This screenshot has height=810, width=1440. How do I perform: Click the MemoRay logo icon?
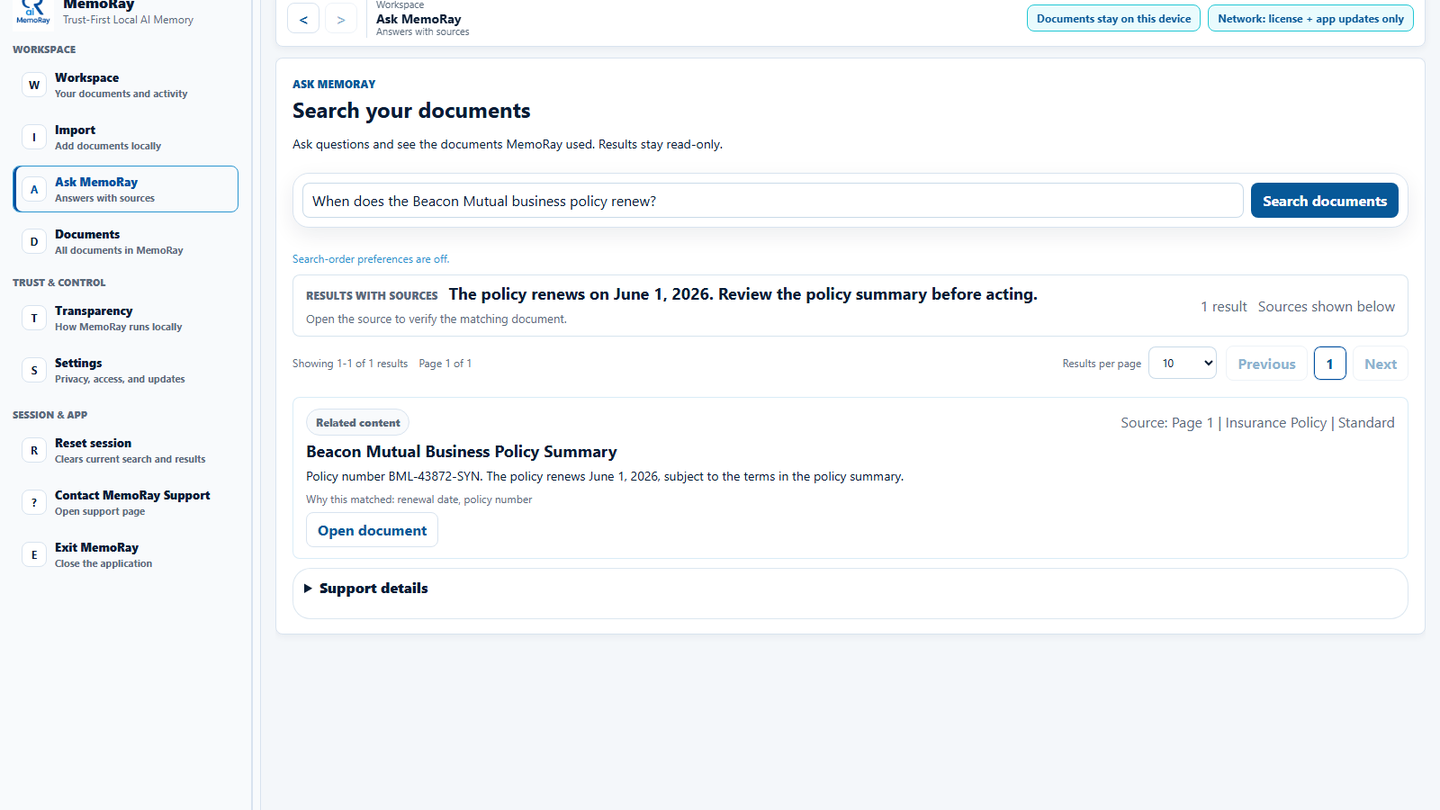coord(33,13)
